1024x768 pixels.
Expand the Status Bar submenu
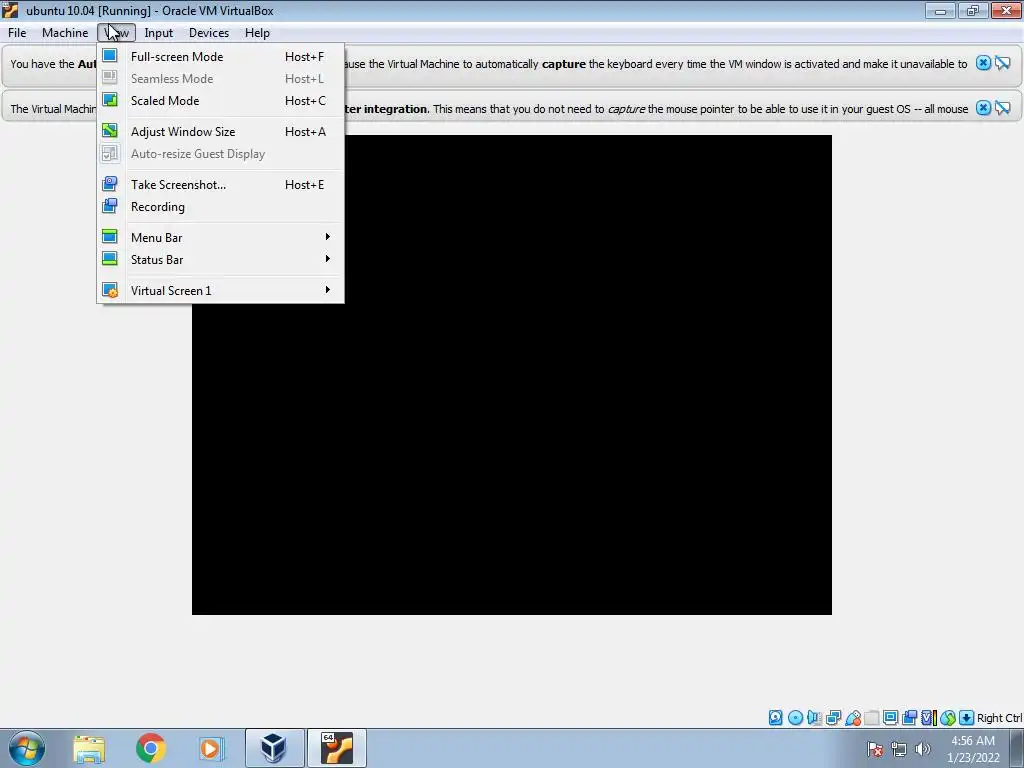tap(220, 260)
